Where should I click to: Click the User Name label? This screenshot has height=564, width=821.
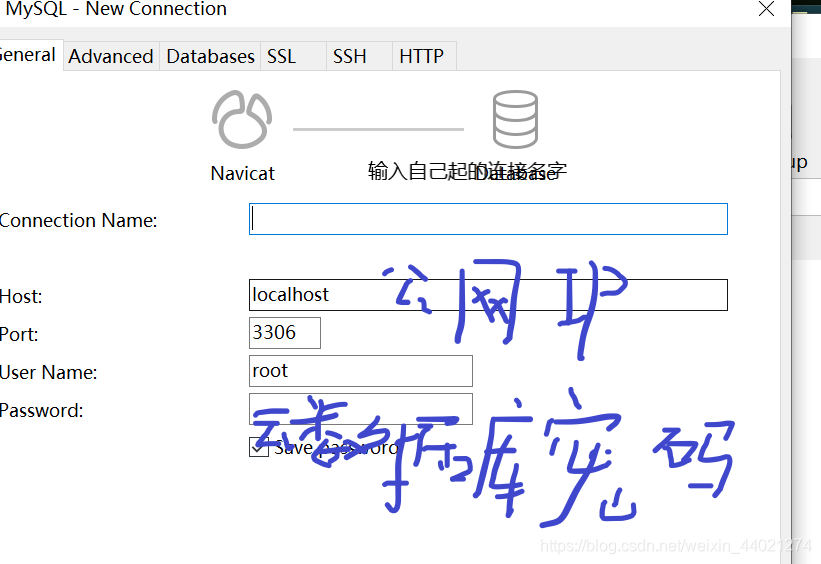coord(48,372)
